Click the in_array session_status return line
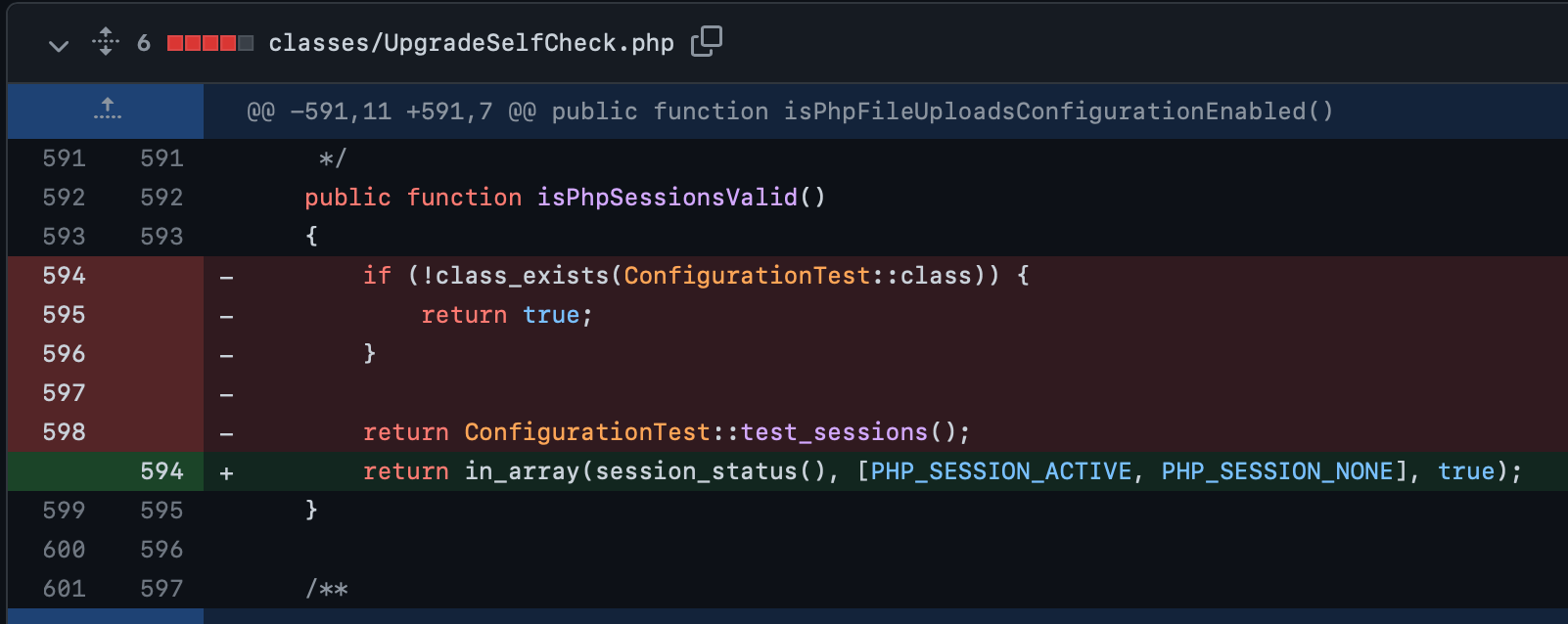 [886, 471]
